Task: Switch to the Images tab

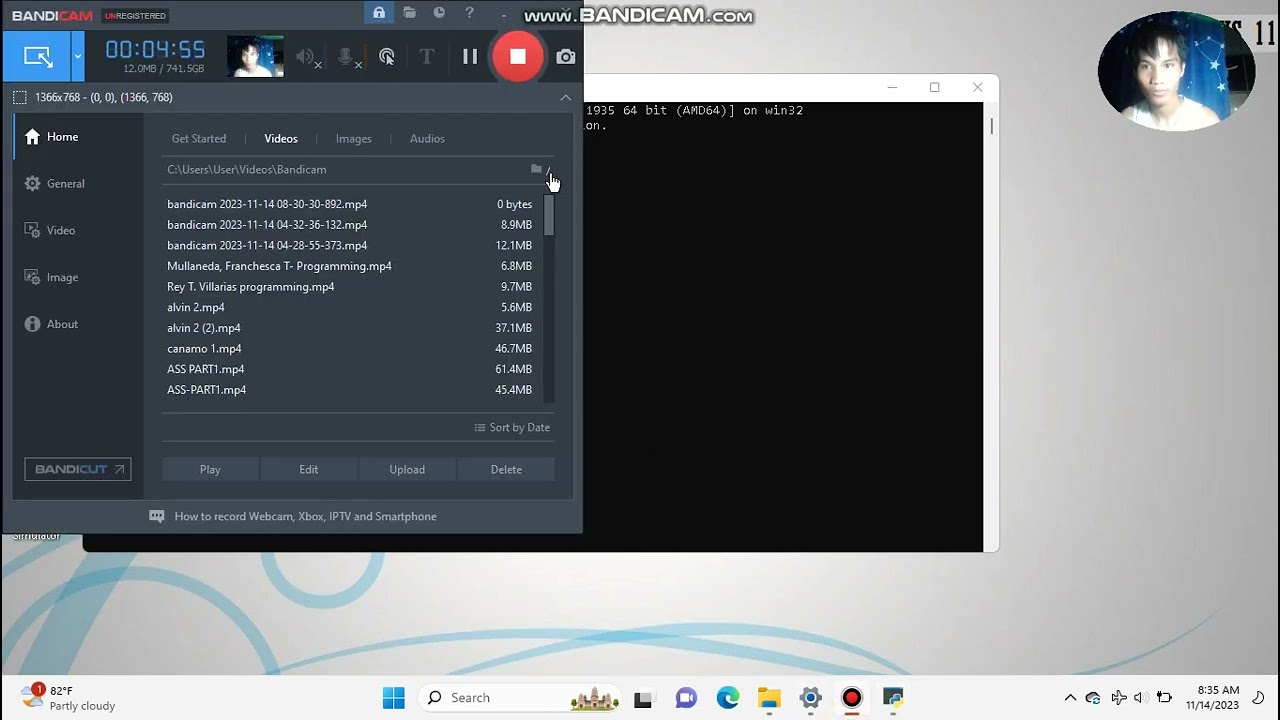Action: click(354, 139)
